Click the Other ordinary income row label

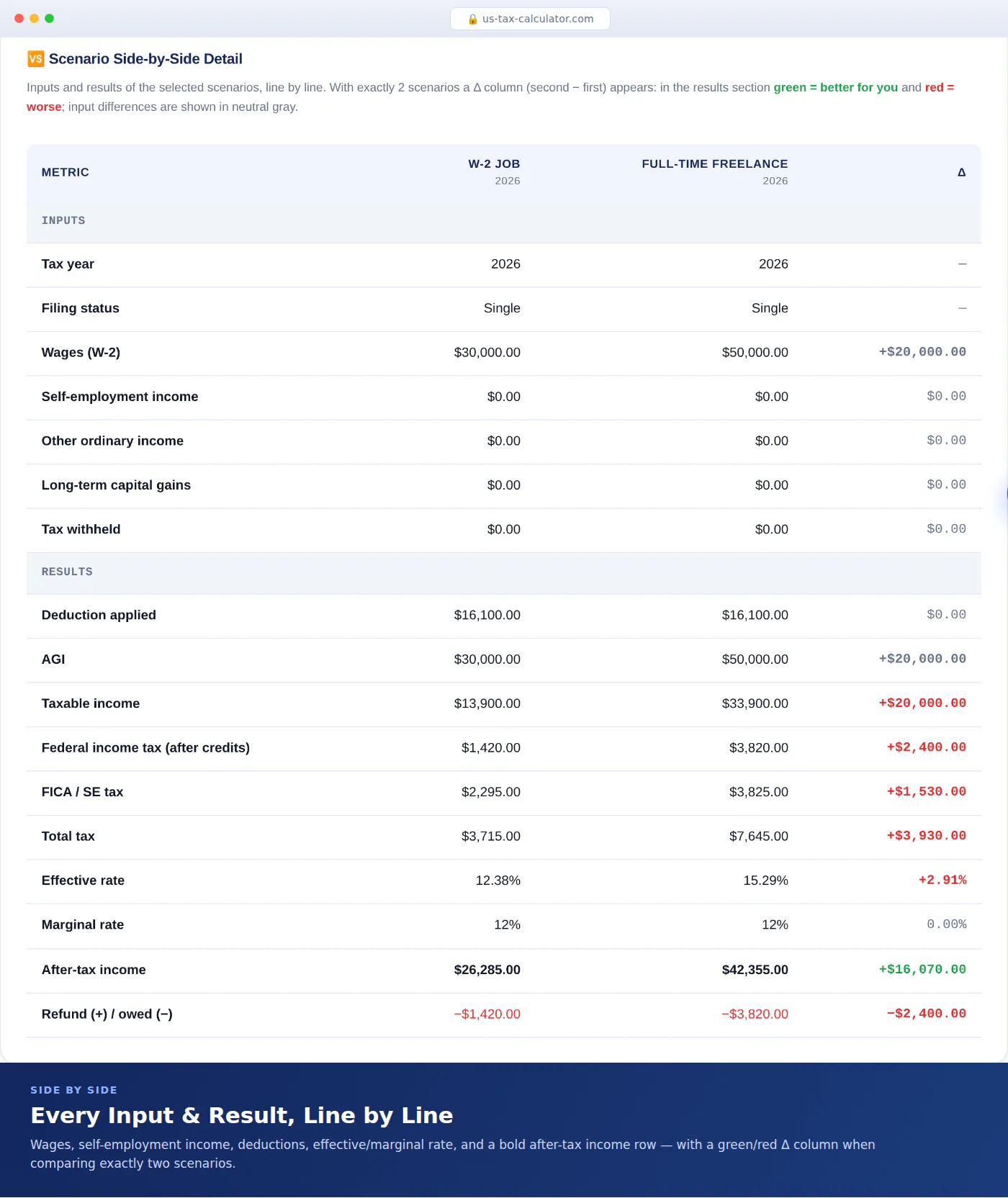pos(112,441)
